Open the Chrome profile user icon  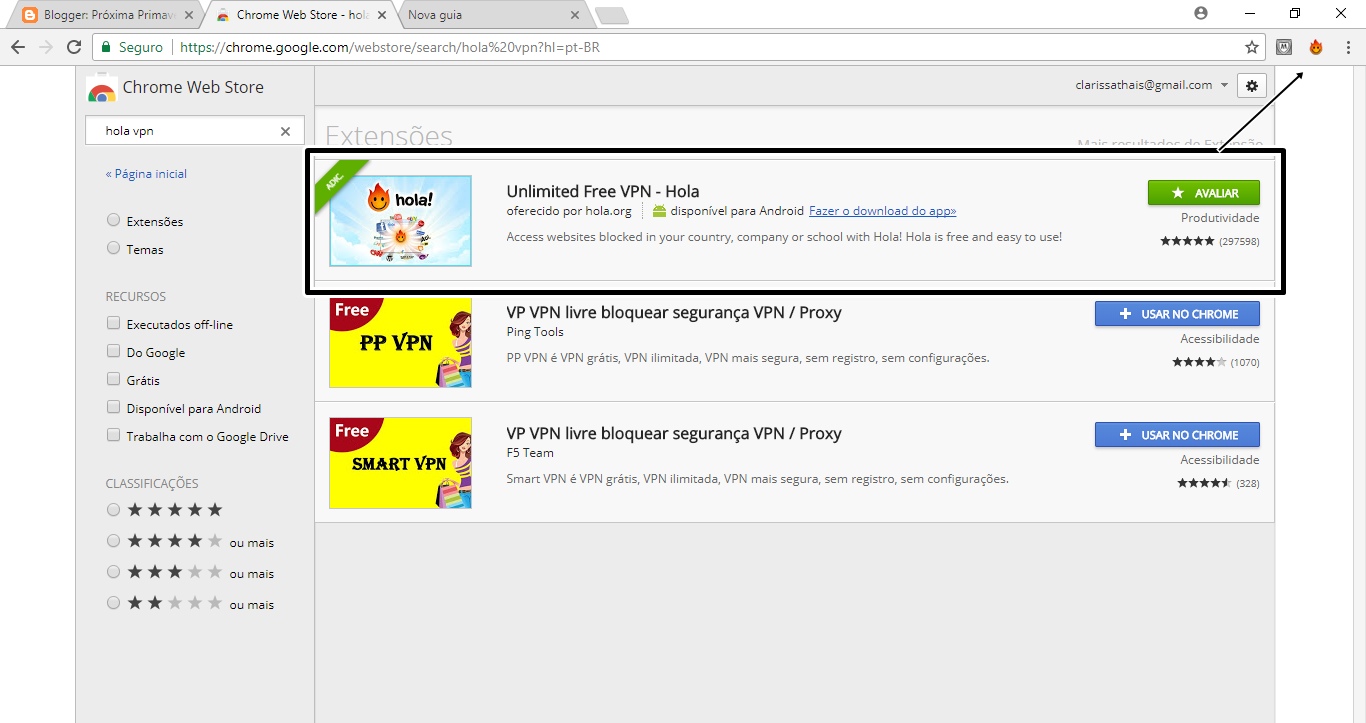click(1201, 14)
